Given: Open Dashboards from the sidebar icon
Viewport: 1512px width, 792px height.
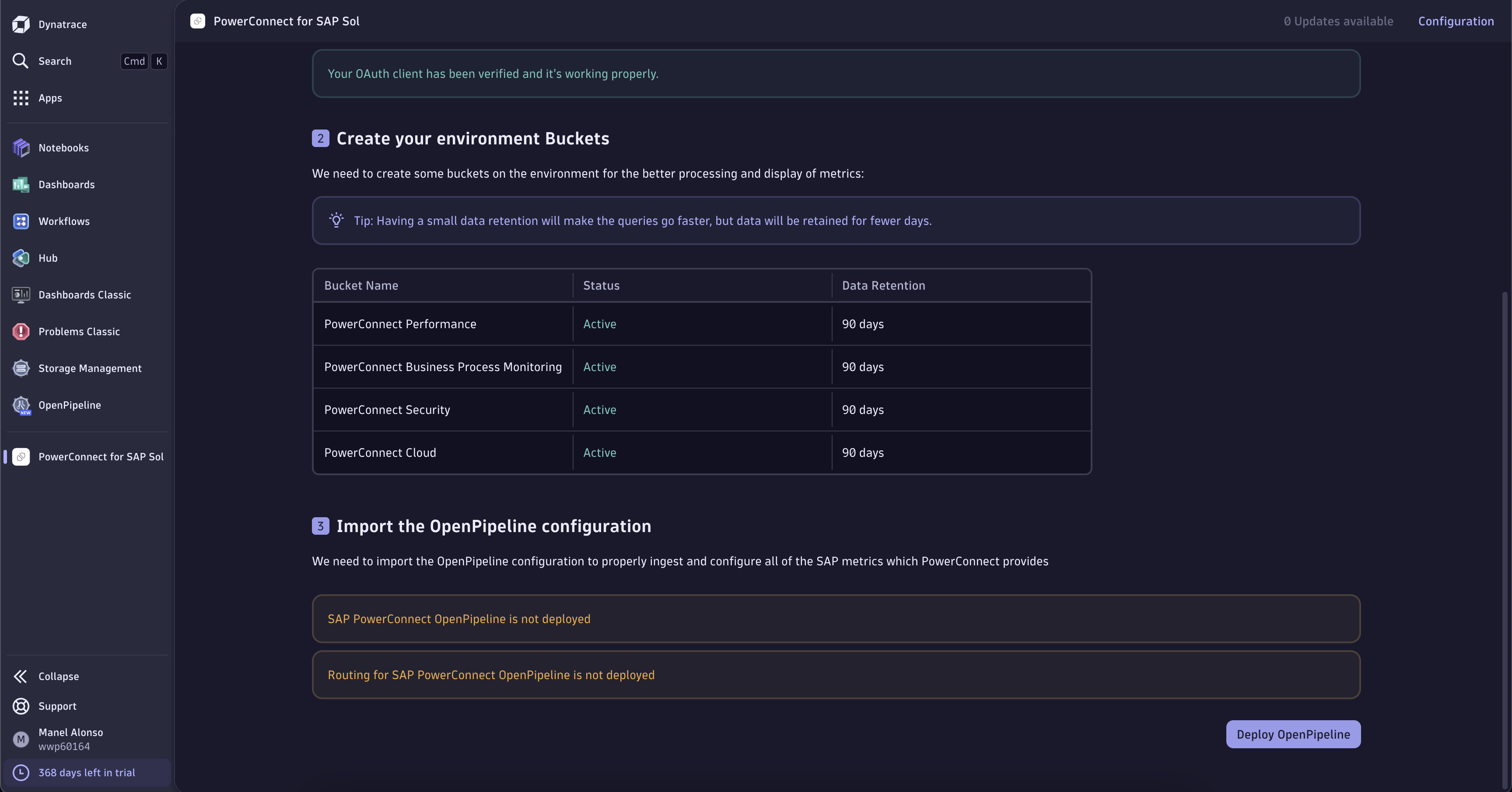Looking at the screenshot, I should (x=21, y=184).
